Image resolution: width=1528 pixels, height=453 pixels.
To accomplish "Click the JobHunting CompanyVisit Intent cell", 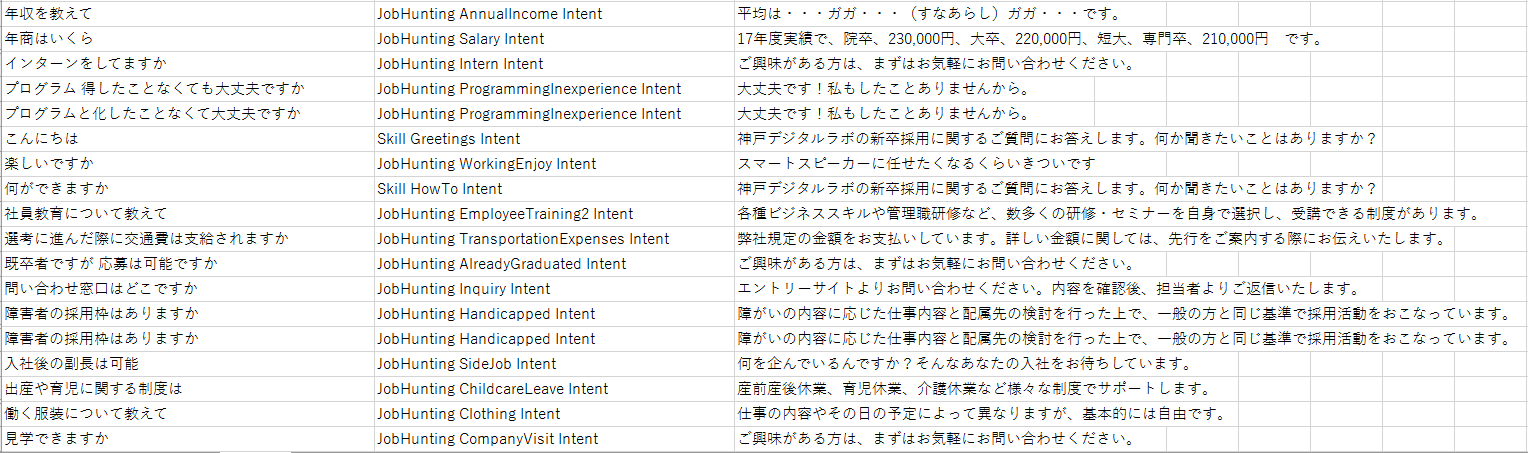I will [x=554, y=439].
